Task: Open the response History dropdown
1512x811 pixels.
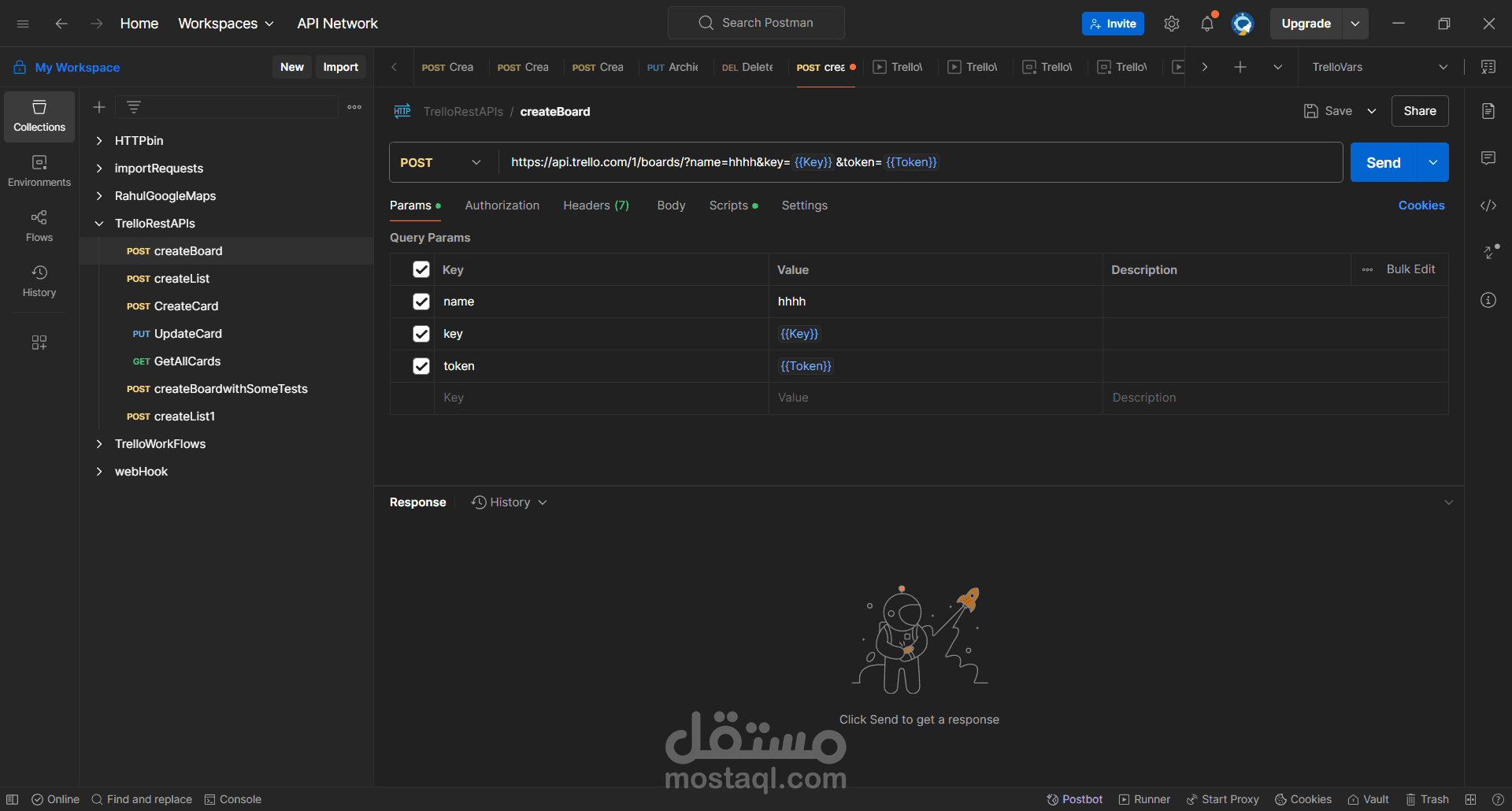Action: tap(510, 502)
